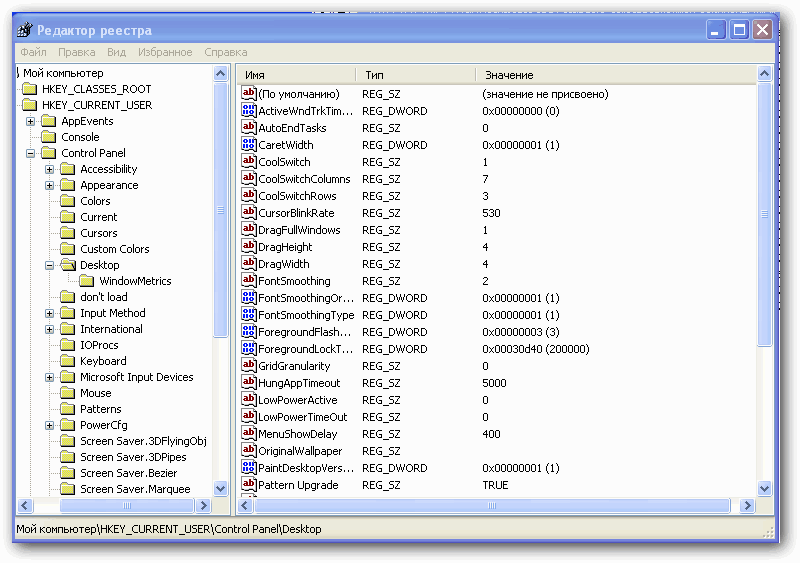This screenshot has height=563, width=800.
Task: Click the values pane scroll-down arrow
Action: pyautogui.click(x=764, y=488)
